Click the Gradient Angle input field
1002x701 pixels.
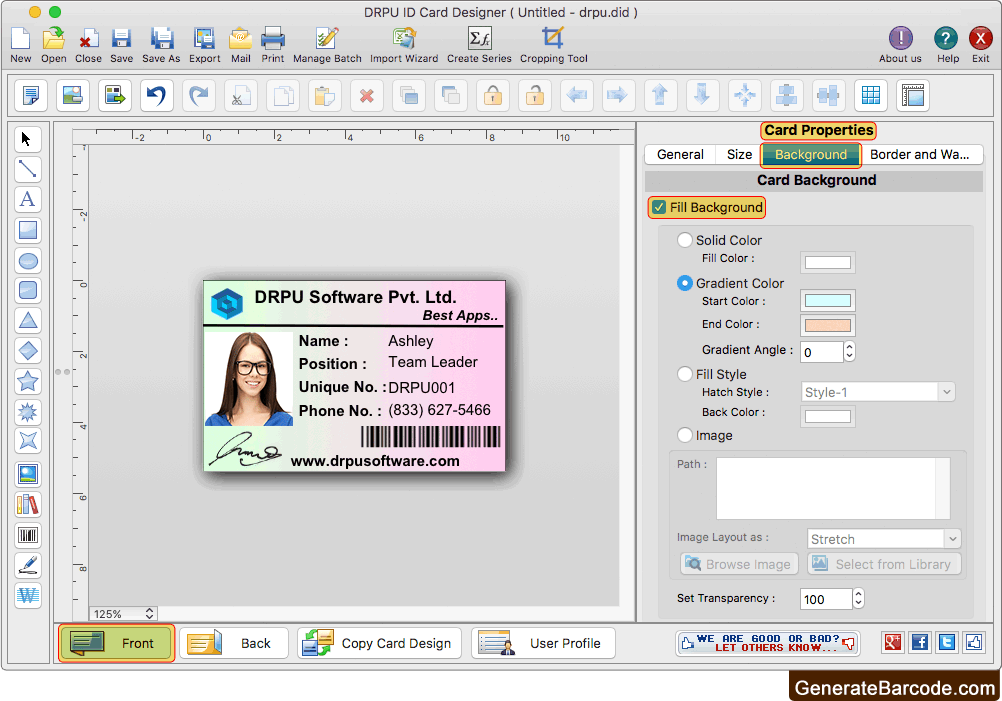tap(822, 352)
